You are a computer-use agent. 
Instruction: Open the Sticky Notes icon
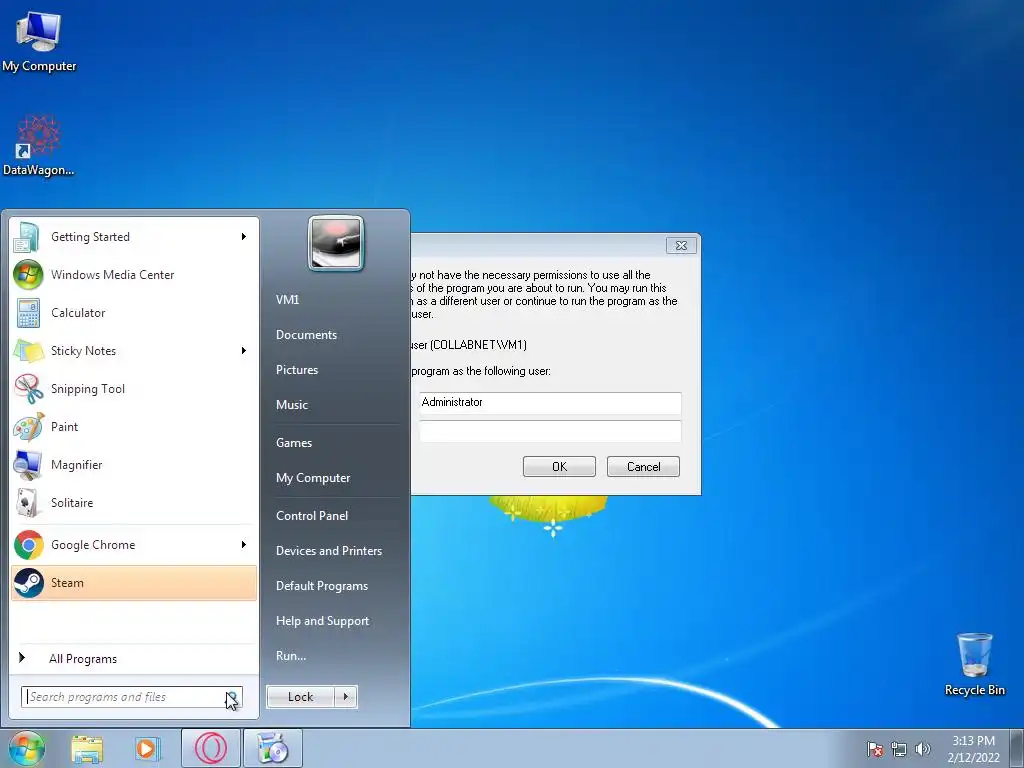(28, 351)
